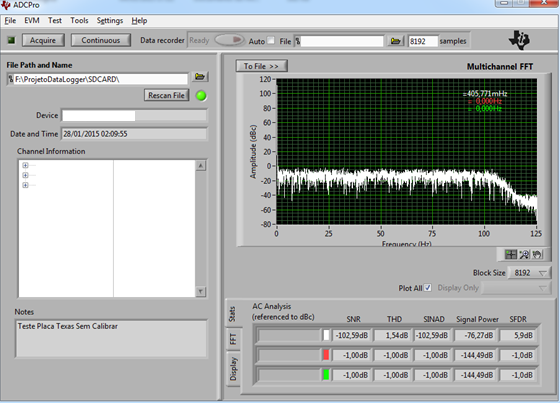This screenshot has width=560, height=403.
Task: Expand the third Channel Information tree node
Action: [x=25, y=185]
